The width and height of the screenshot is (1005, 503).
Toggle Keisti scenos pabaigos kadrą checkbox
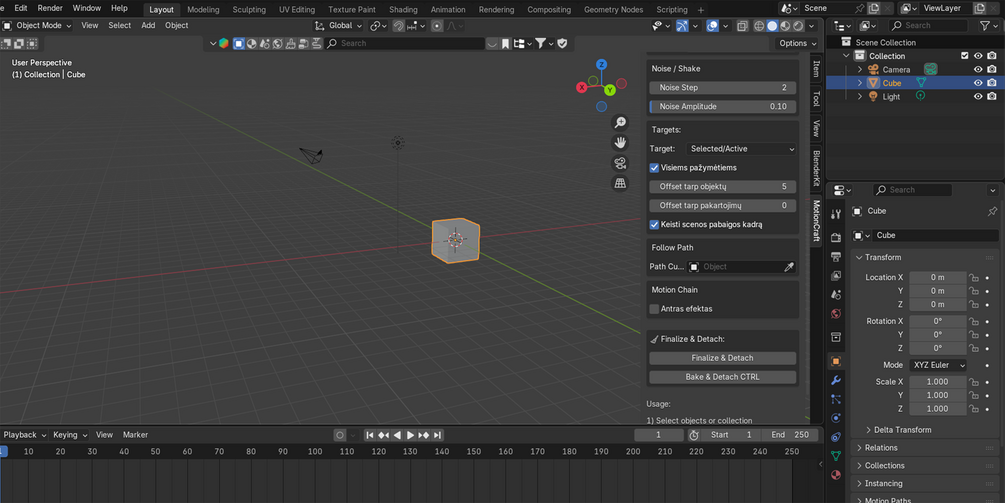(x=654, y=225)
